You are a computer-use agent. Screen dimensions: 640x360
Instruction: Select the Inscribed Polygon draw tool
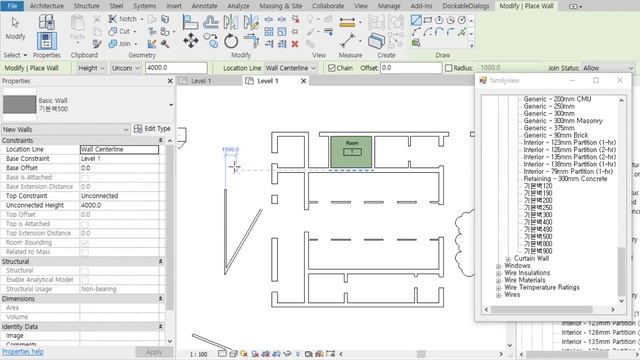[x=439, y=20]
